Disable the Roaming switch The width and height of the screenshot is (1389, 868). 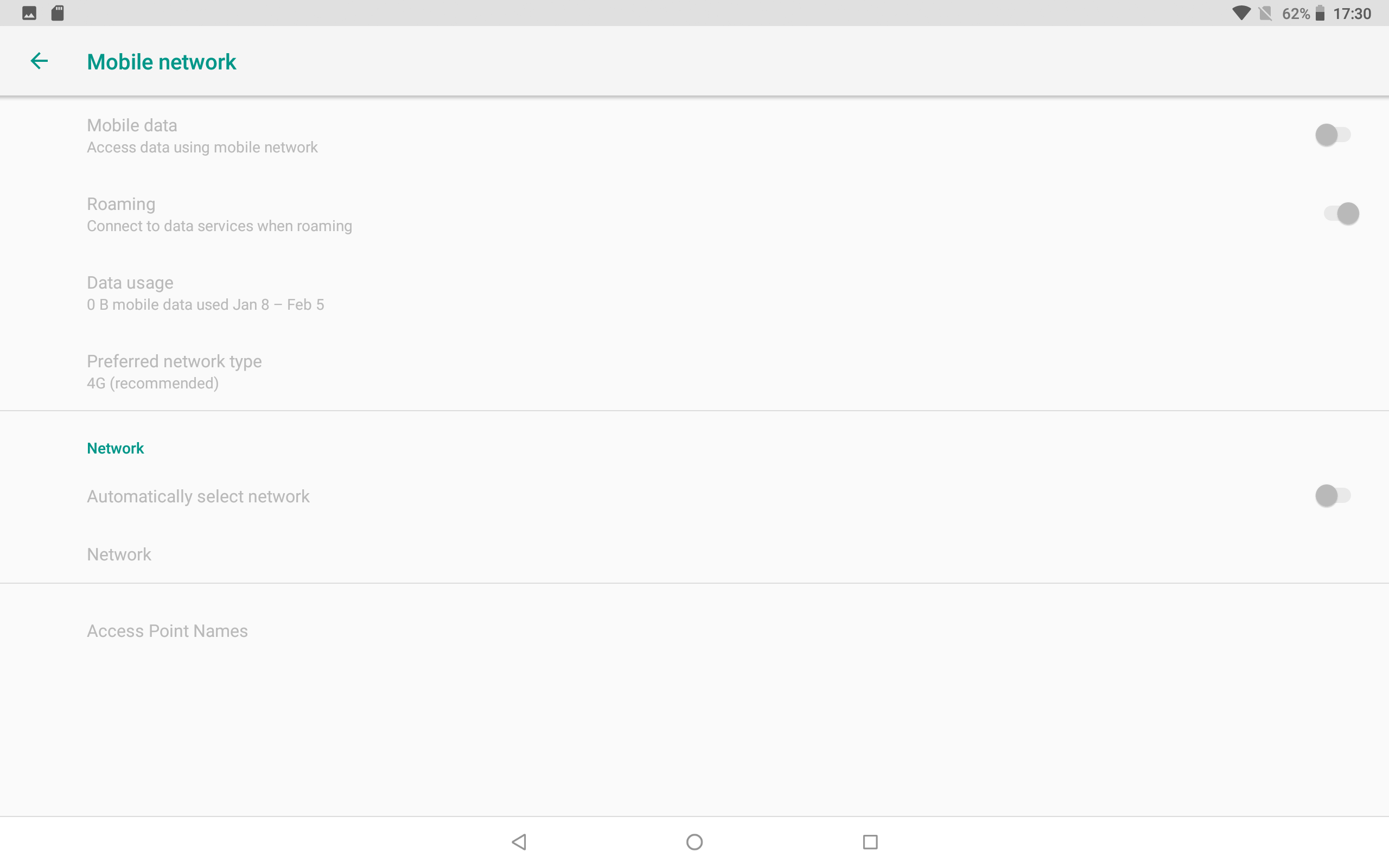[1341, 214]
